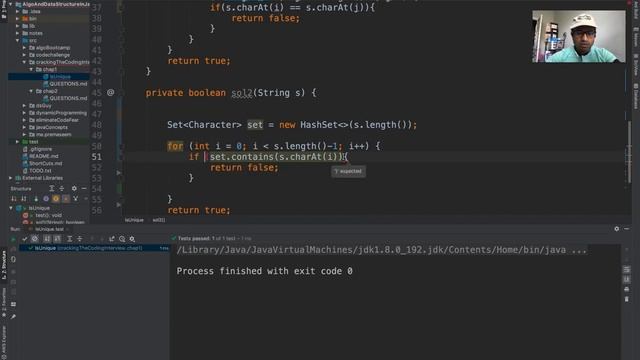Select test(): void in Structure panel
The image size is (640, 360).
48,215
